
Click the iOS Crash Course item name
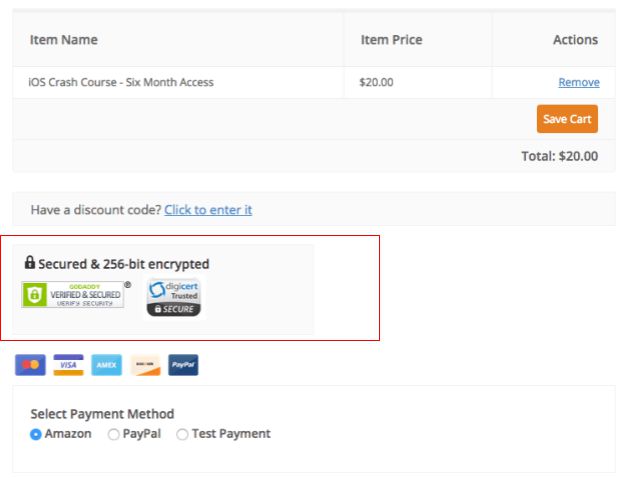pyautogui.click(x=121, y=82)
